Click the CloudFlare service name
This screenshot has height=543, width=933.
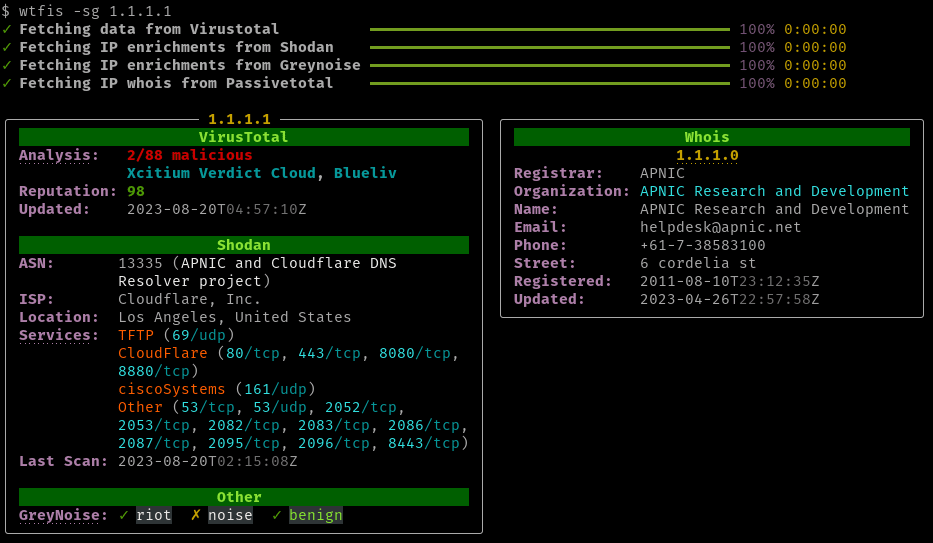point(162,353)
